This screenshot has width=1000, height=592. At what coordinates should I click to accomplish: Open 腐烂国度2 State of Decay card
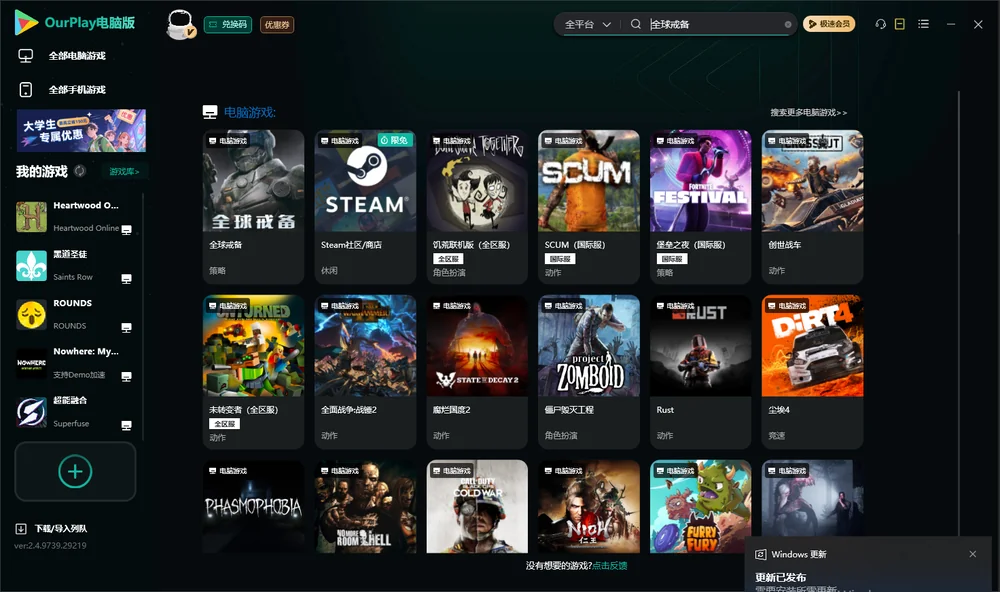pyautogui.click(x=477, y=372)
